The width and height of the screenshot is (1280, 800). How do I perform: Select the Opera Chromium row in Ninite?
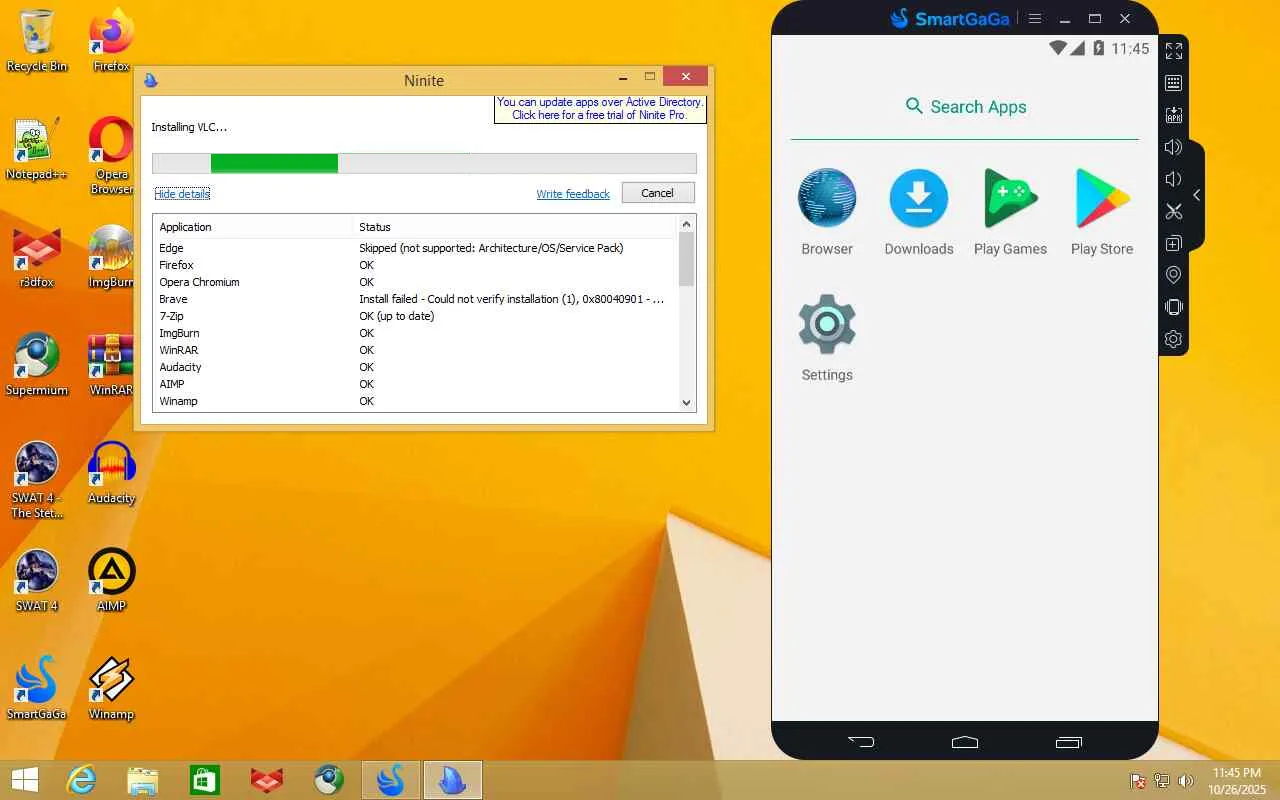[415, 282]
